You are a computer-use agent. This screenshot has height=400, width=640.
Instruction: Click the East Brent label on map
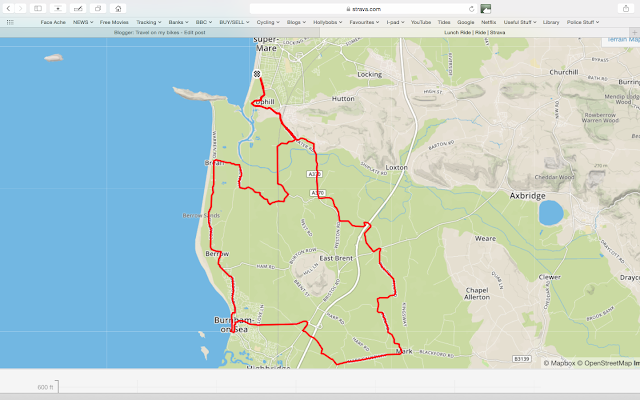(x=336, y=258)
